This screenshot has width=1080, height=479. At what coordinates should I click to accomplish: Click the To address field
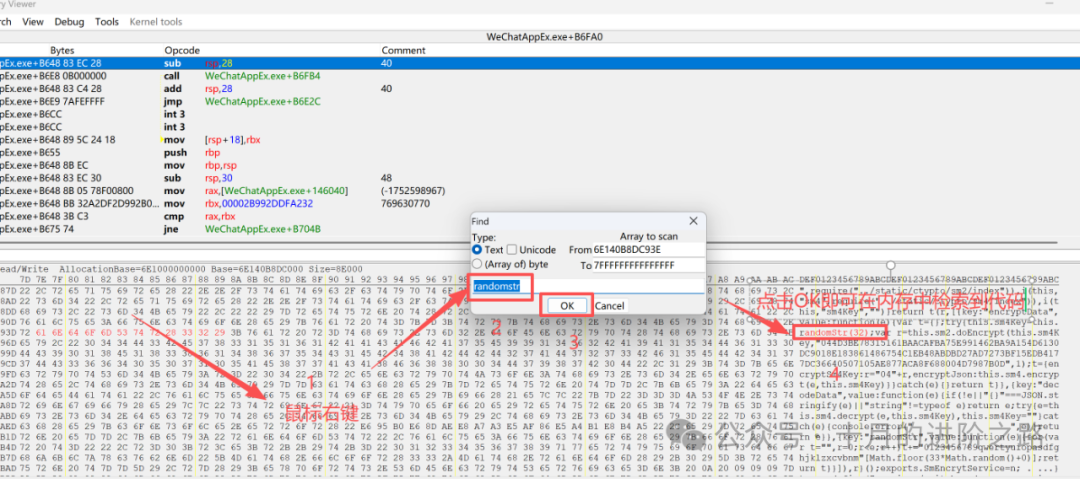[649, 265]
